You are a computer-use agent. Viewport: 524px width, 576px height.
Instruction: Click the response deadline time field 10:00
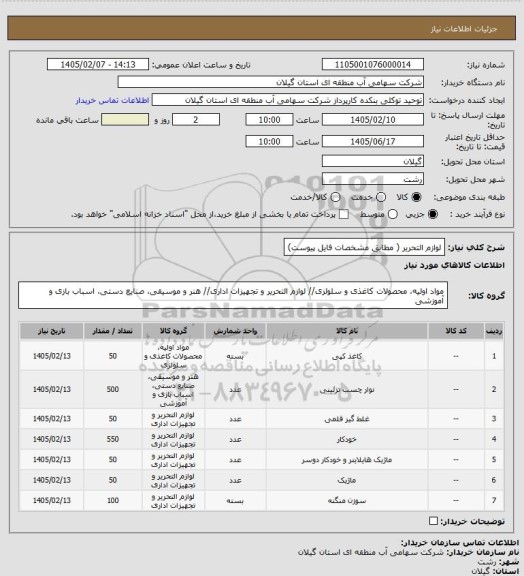[x=269, y=120]
